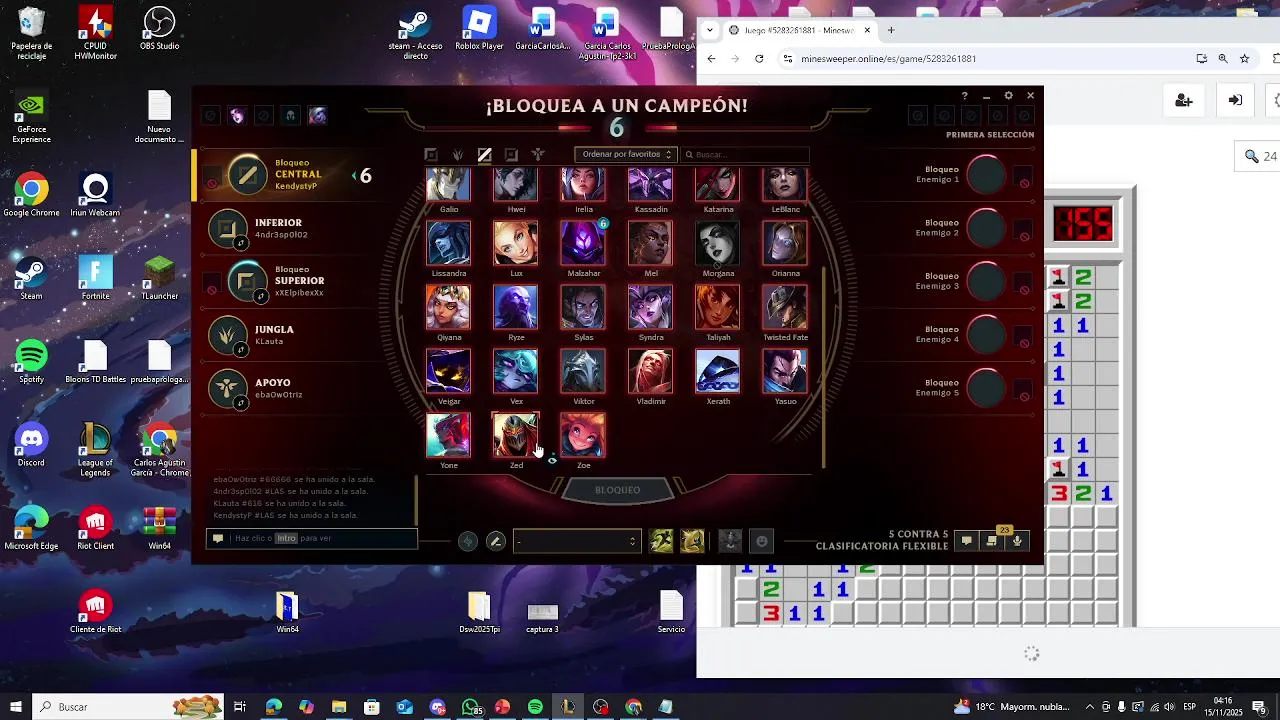
Task: Click the taskbar search box 'Buscar'
Action: pos(130,707)
